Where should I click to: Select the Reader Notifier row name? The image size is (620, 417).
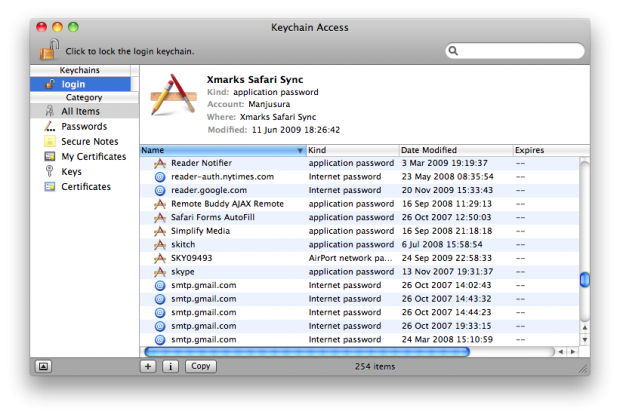(x=201, y=163)
